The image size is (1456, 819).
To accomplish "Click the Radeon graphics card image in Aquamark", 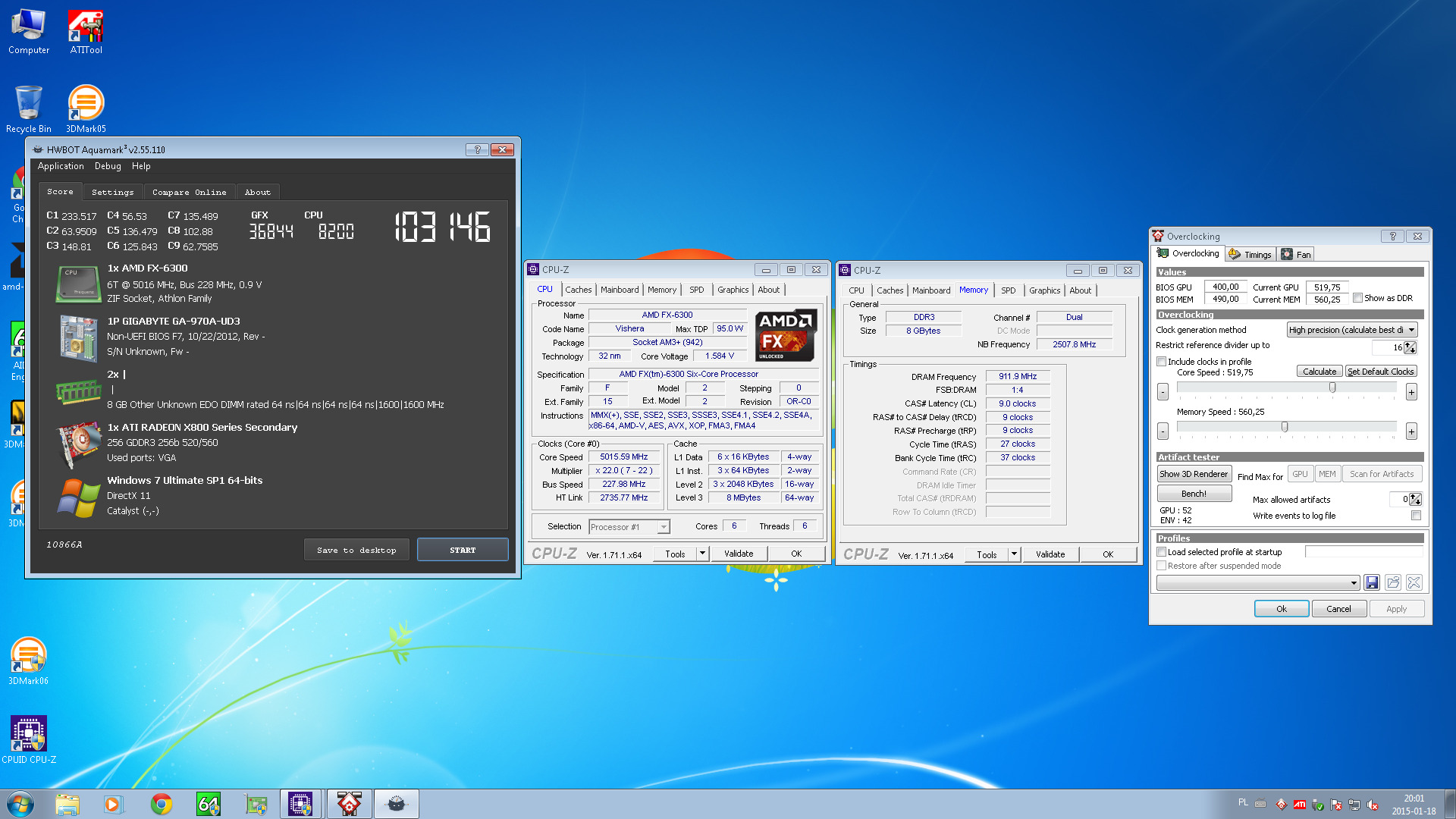I will point(78,444).
